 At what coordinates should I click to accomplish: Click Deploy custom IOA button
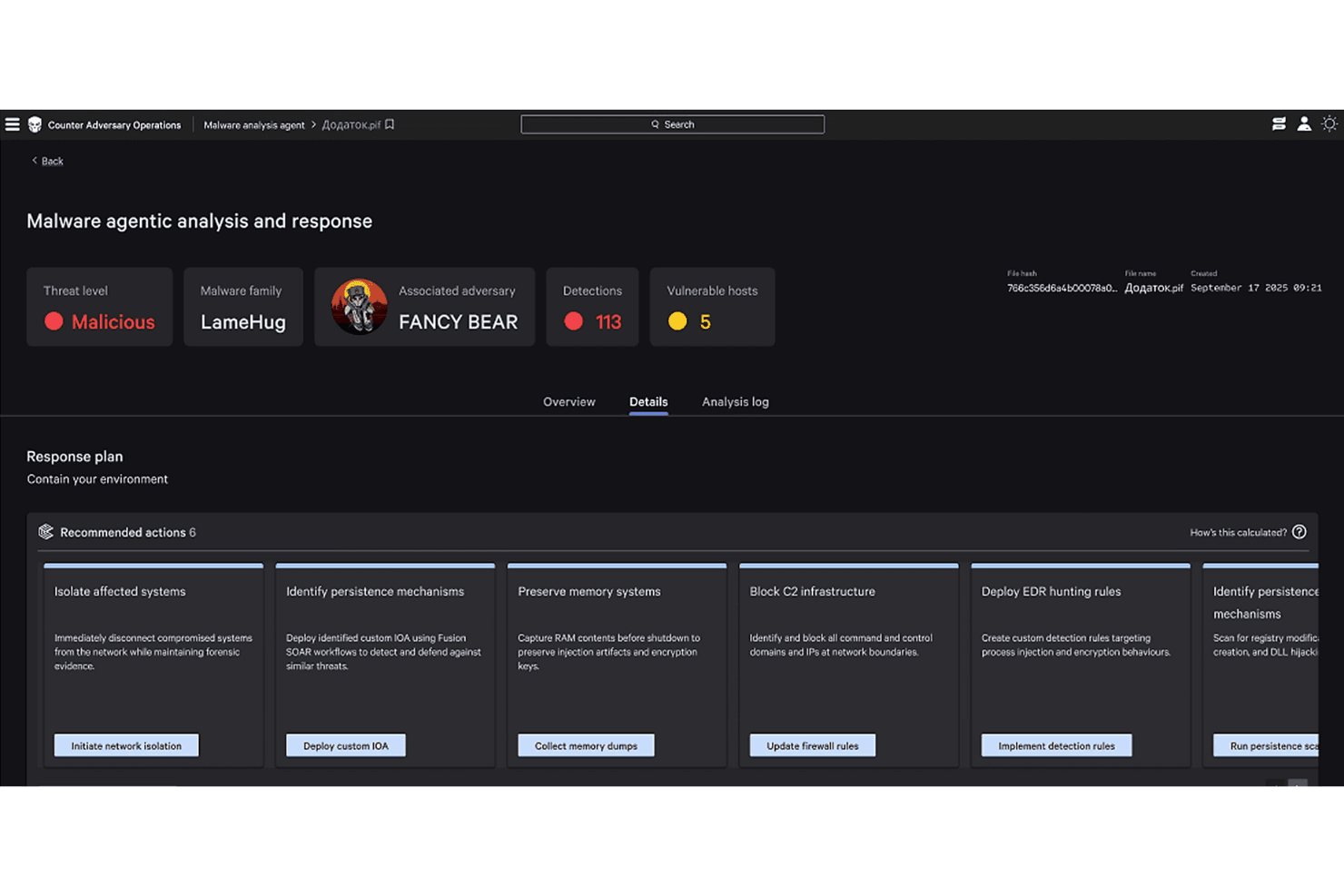point(346,745)
